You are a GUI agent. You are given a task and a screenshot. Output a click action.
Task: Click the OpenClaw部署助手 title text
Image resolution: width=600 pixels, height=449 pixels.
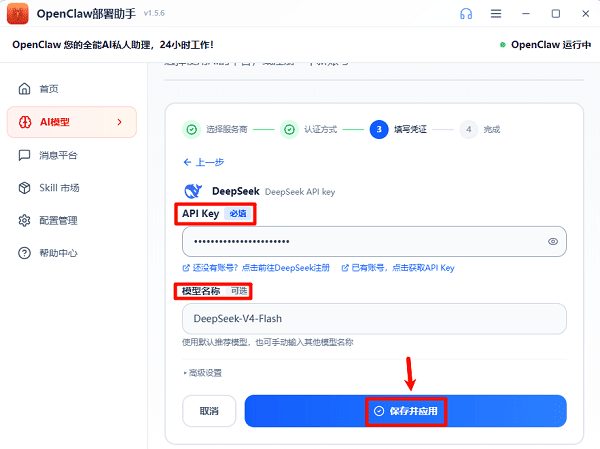click(86, 13)
